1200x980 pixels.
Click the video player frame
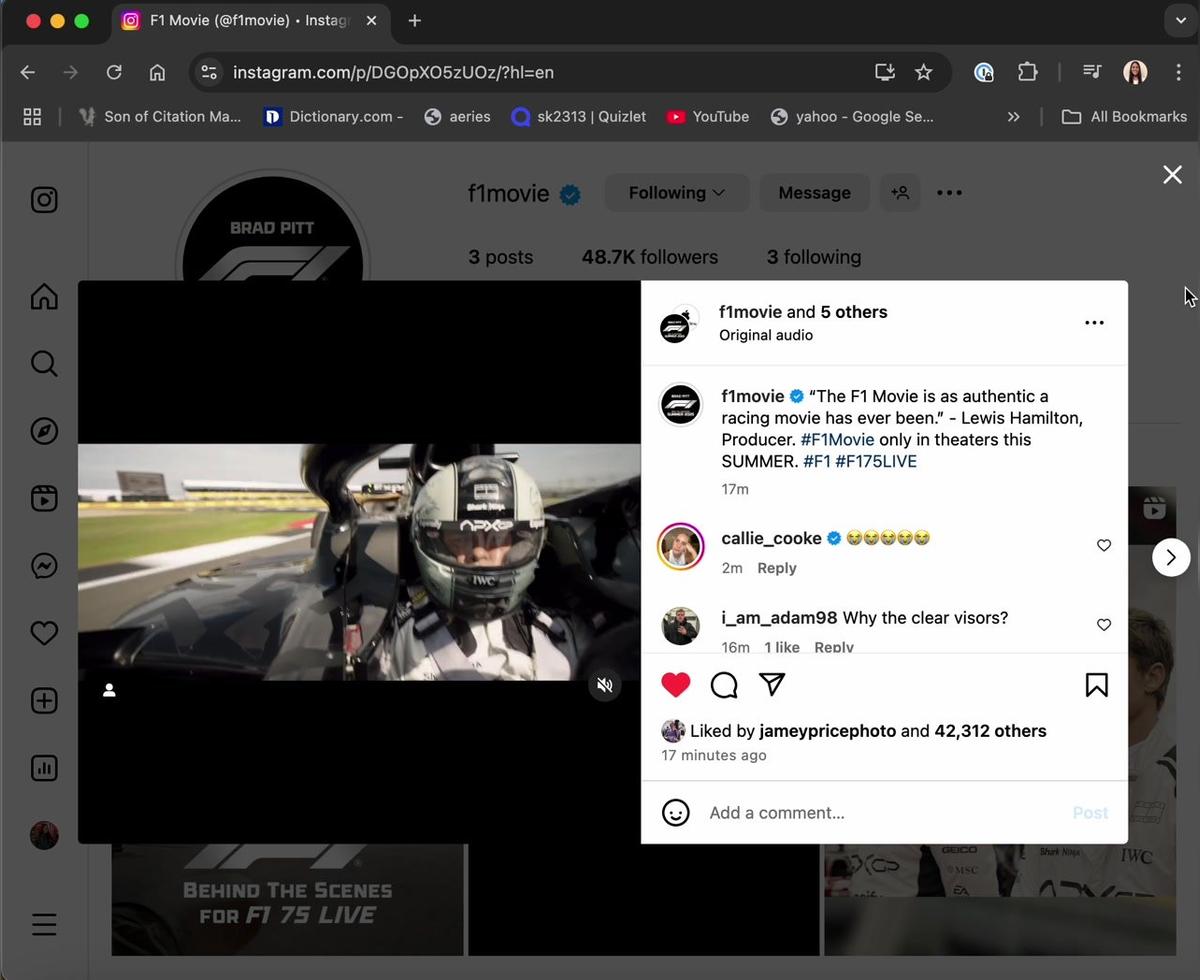pos(359,562)
